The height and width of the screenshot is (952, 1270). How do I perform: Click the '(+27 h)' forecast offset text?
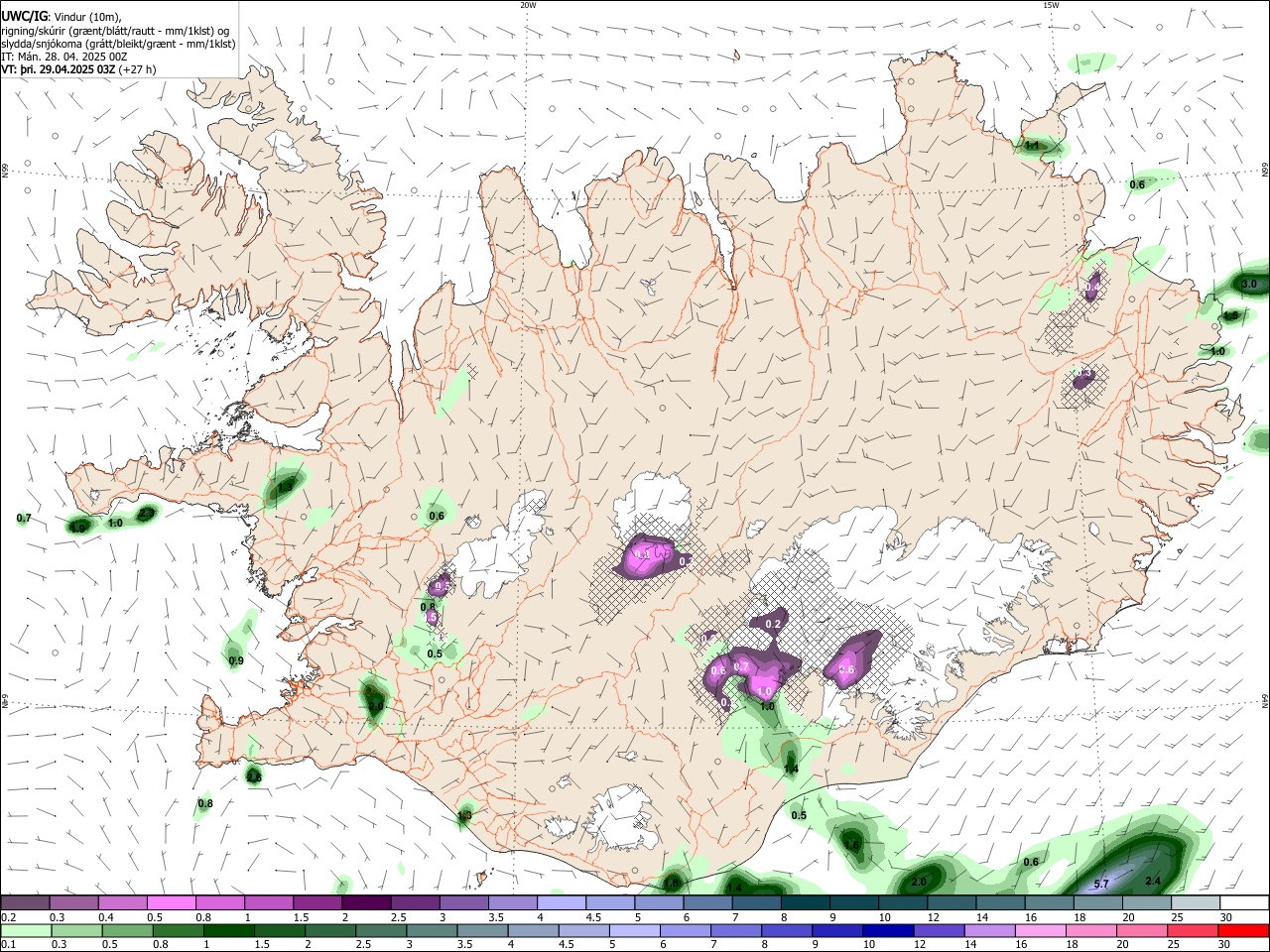click(137, 69)
